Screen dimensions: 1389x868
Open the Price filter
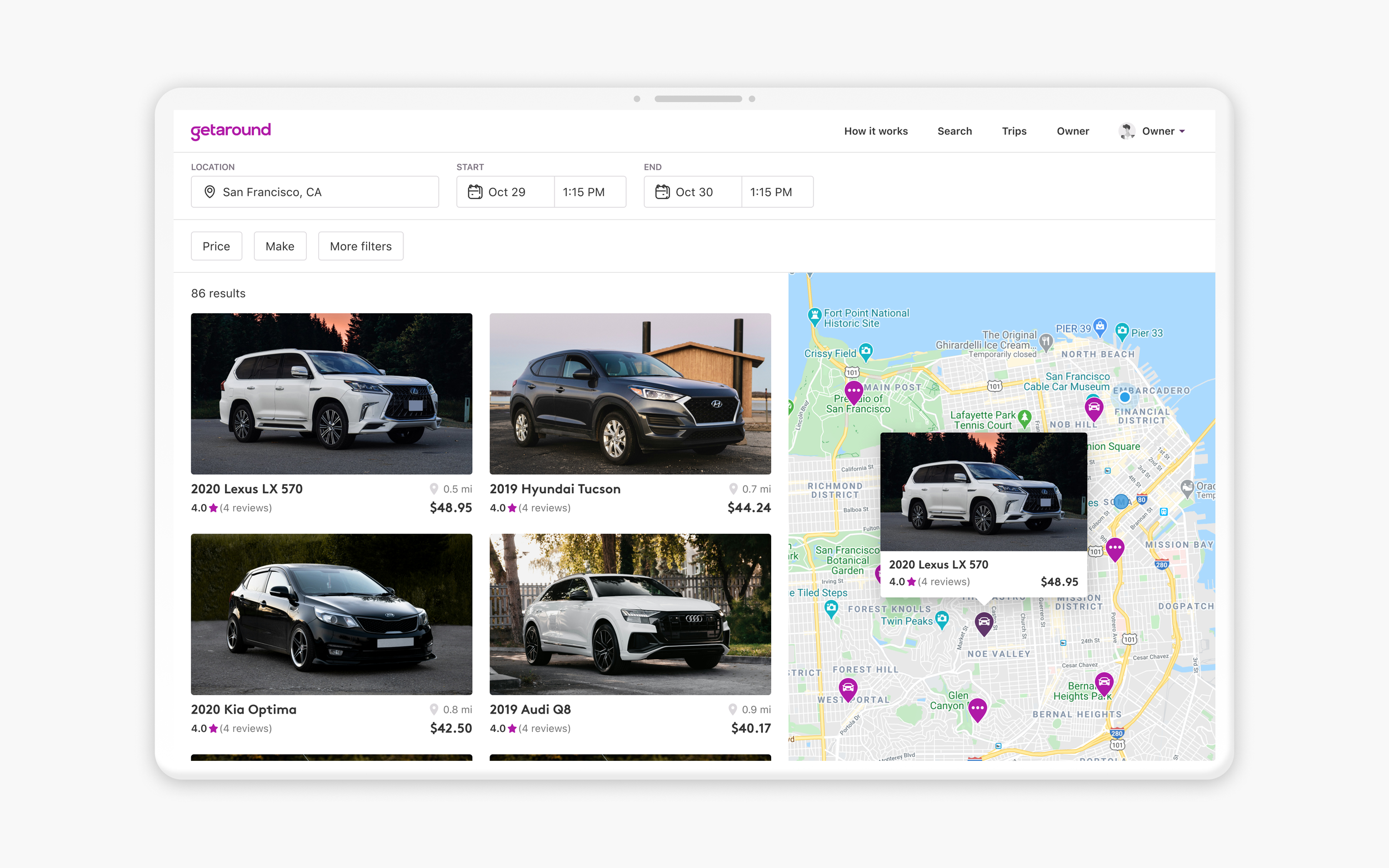tap(217, 246)
